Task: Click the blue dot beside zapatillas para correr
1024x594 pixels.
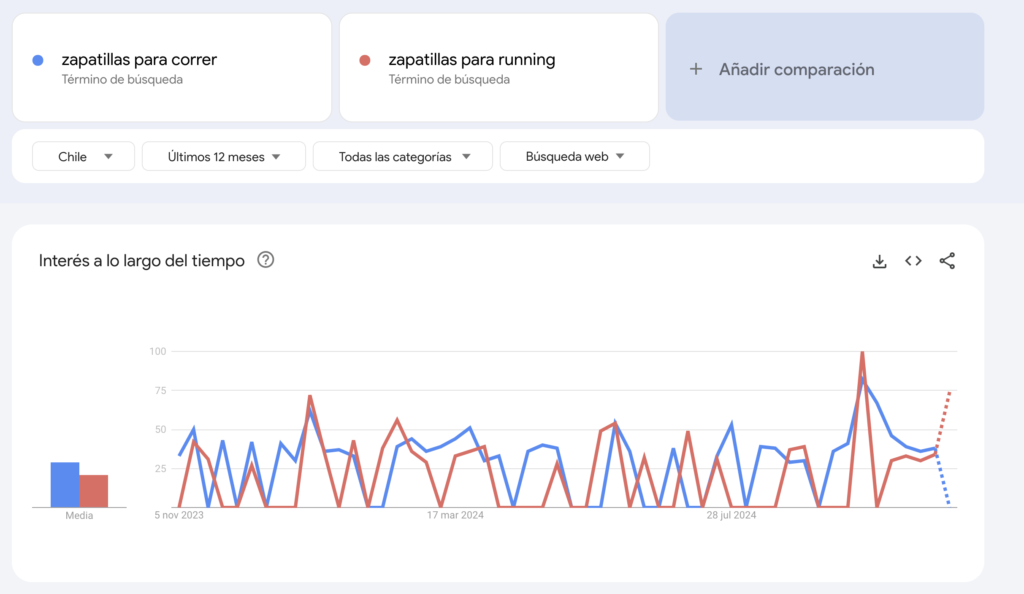Action: [38, 60]
